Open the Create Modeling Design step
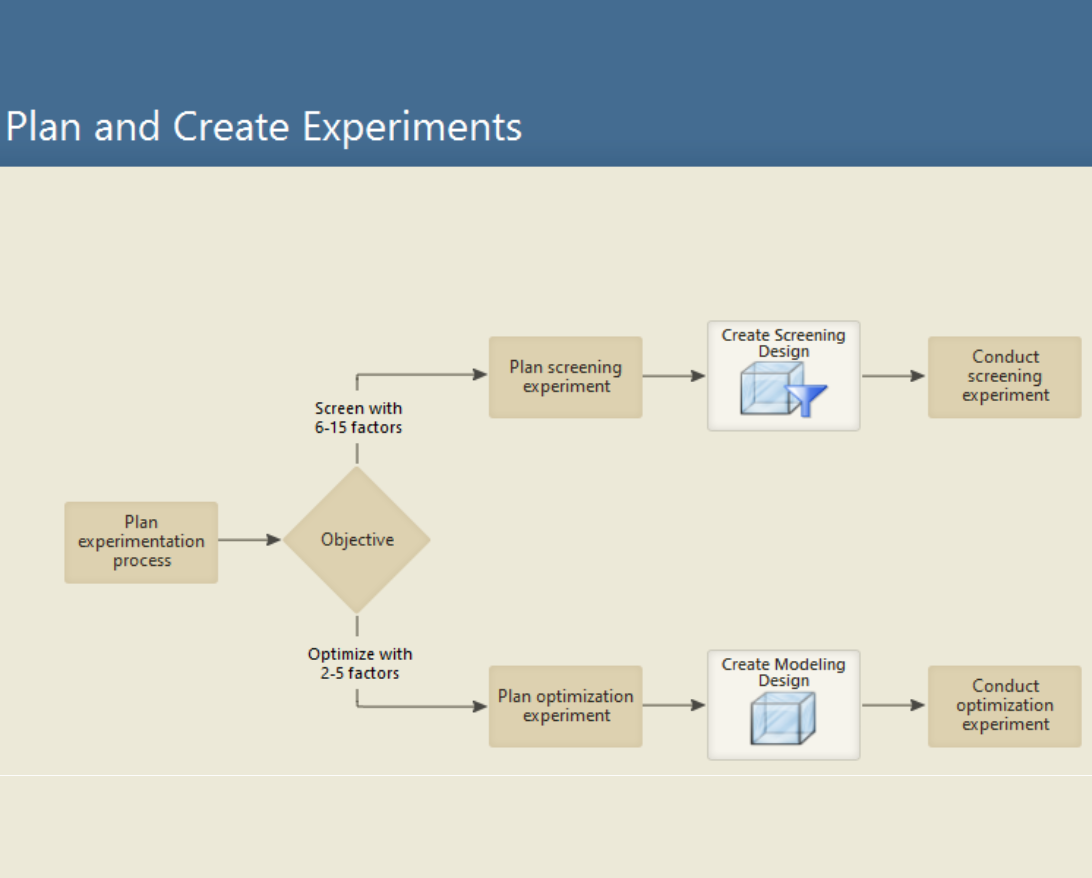 click(783, 705)
